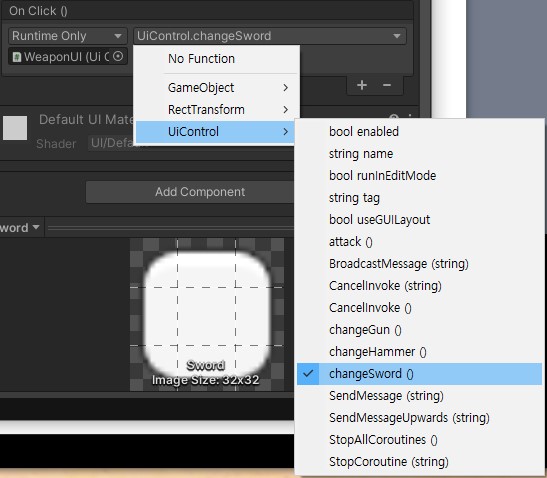Select bool enabled entry
The height and width of the screenshot is (478, 547).
coord(419,132)
